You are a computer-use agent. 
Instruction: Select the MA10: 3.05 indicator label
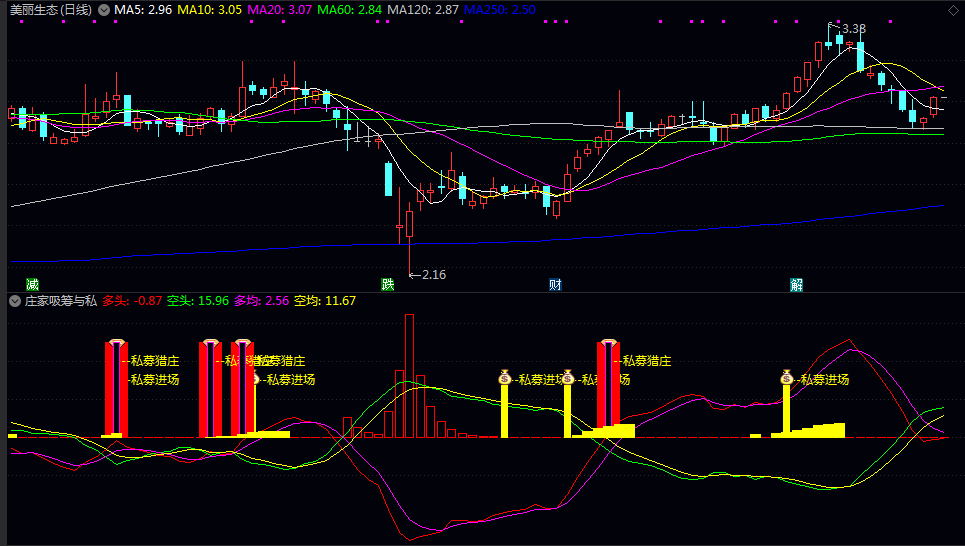[209, 10]
